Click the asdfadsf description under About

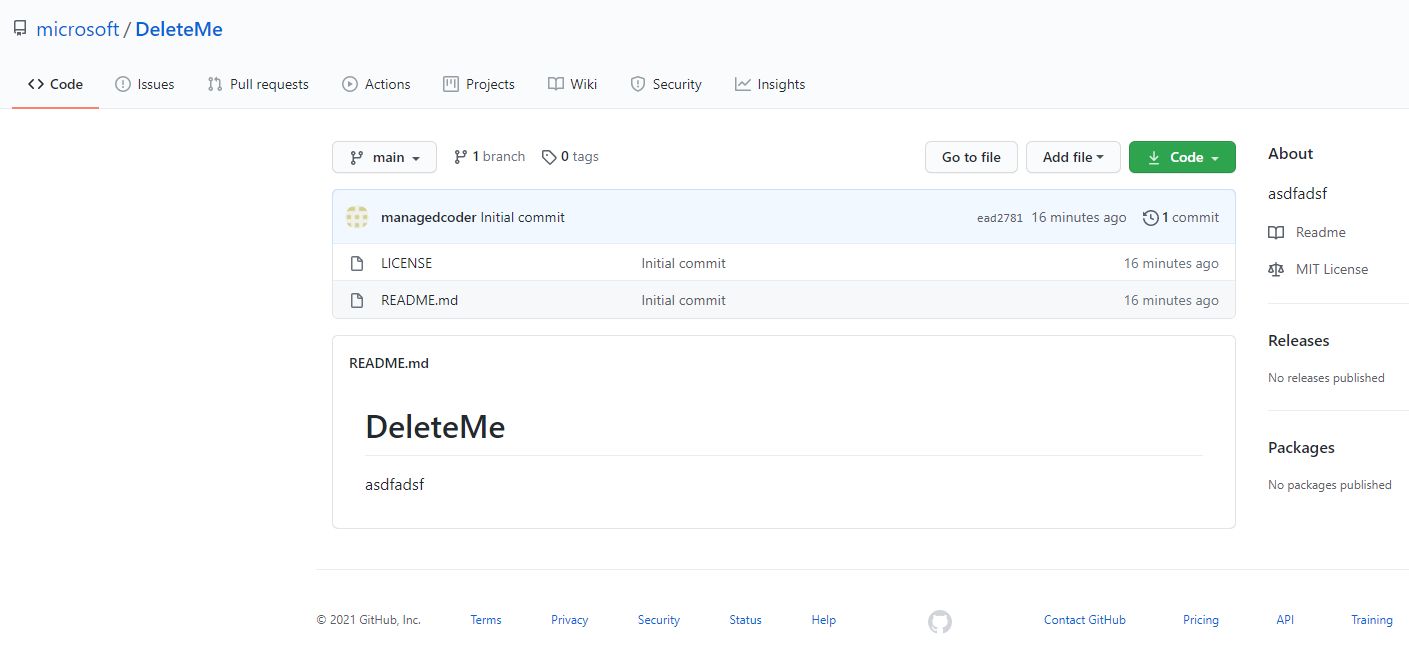point(1298,194)
